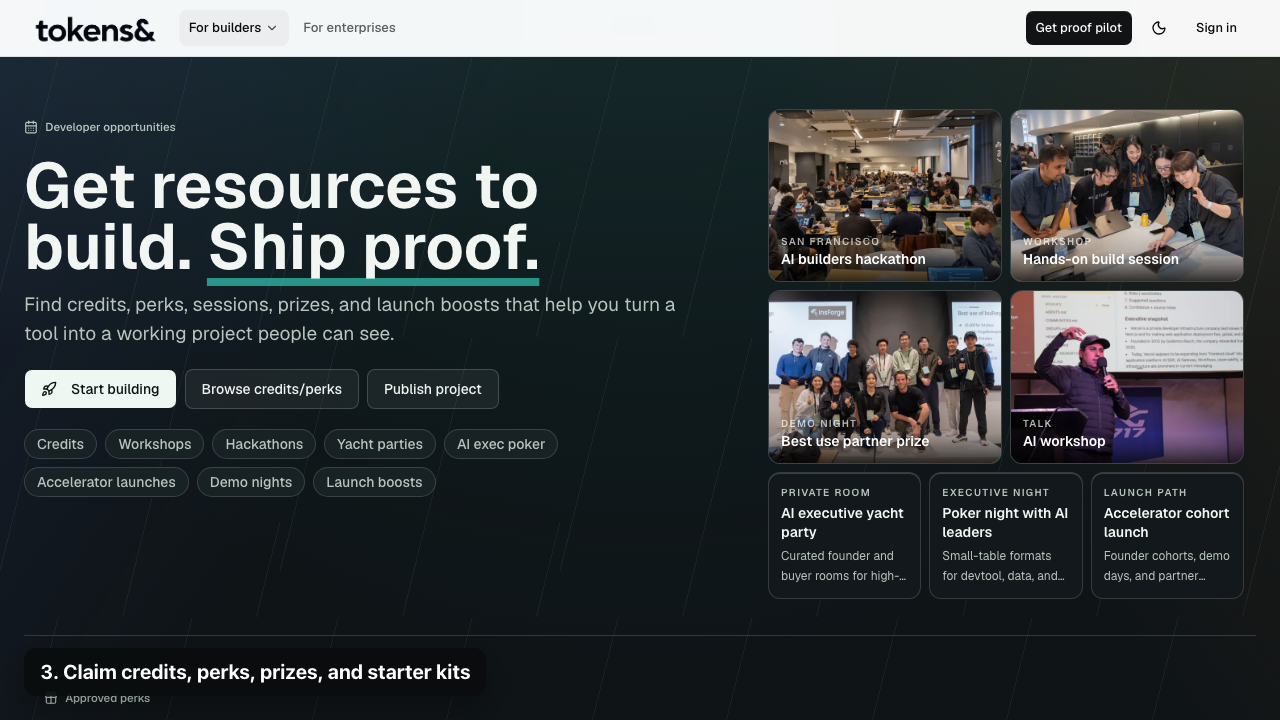Screen dimensions: 1280x720
Task: Click the Claim credits, perks, prizes heading
Action: coord(255,672)
